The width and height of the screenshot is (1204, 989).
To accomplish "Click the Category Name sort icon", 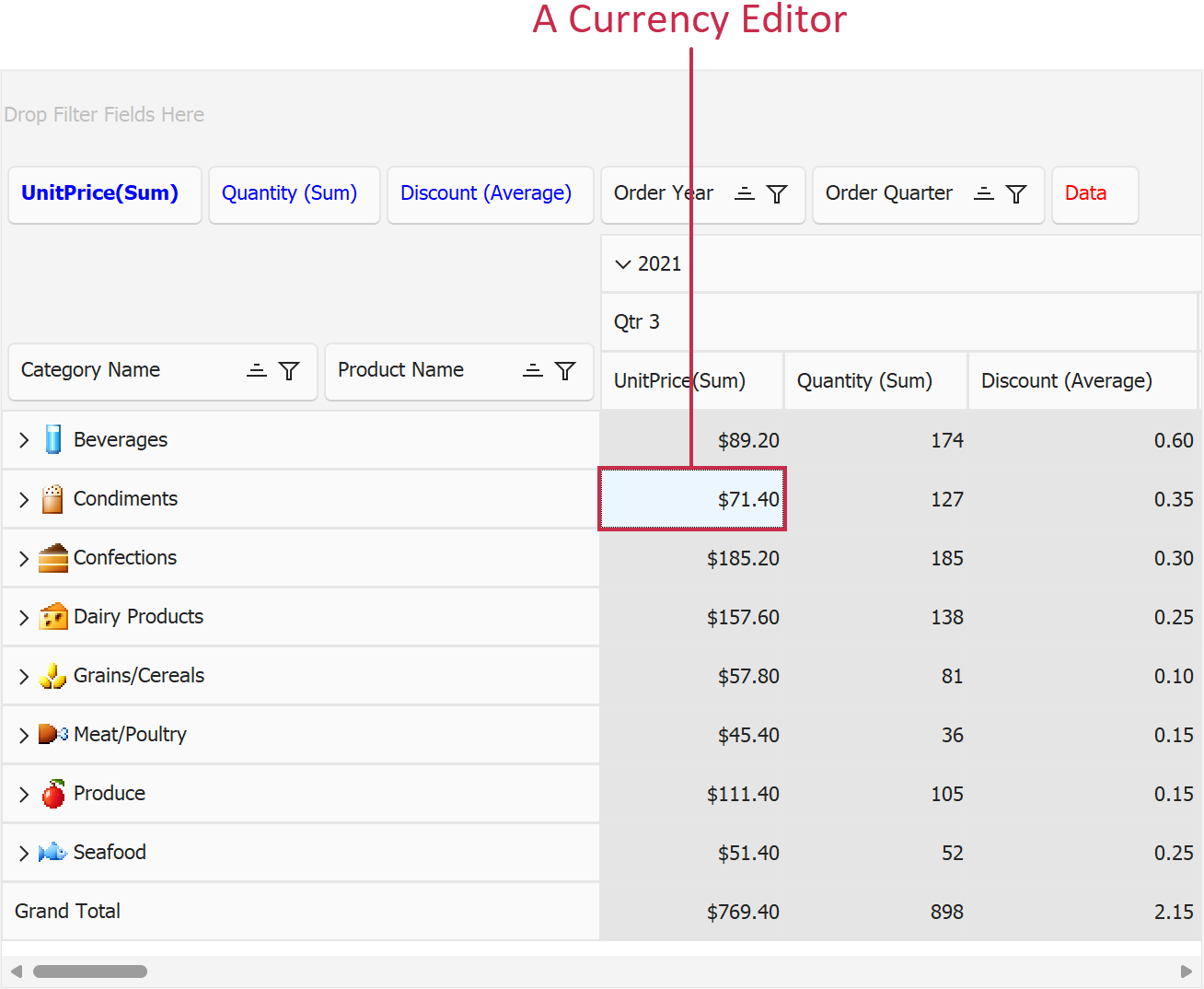I will [257, 370].
